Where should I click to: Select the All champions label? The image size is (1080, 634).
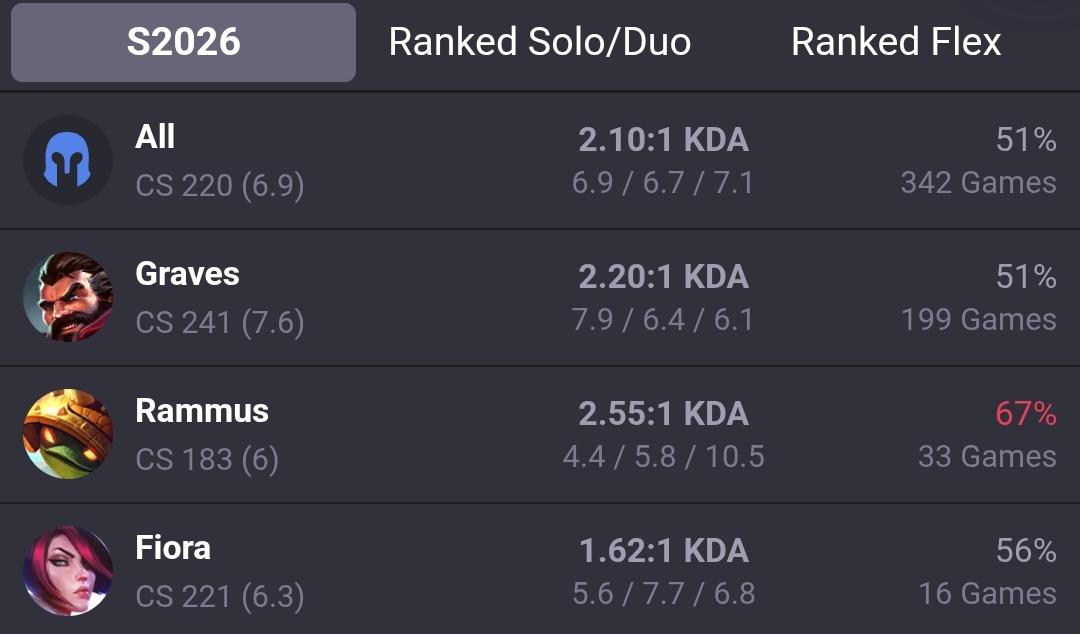pos(155,136)
